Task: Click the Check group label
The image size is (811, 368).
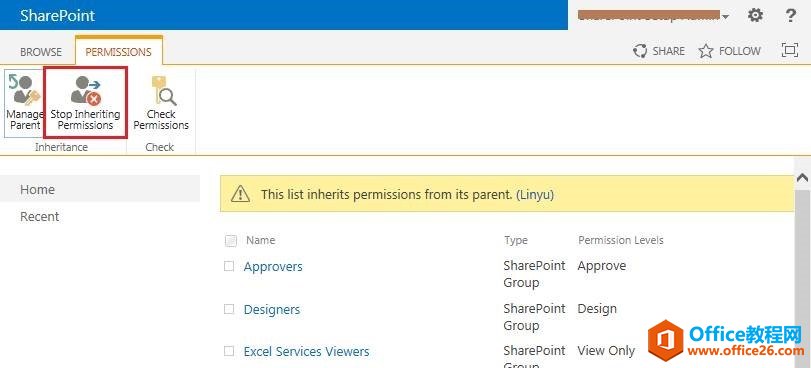Action: pyautogui.click(x=159, y=147)
